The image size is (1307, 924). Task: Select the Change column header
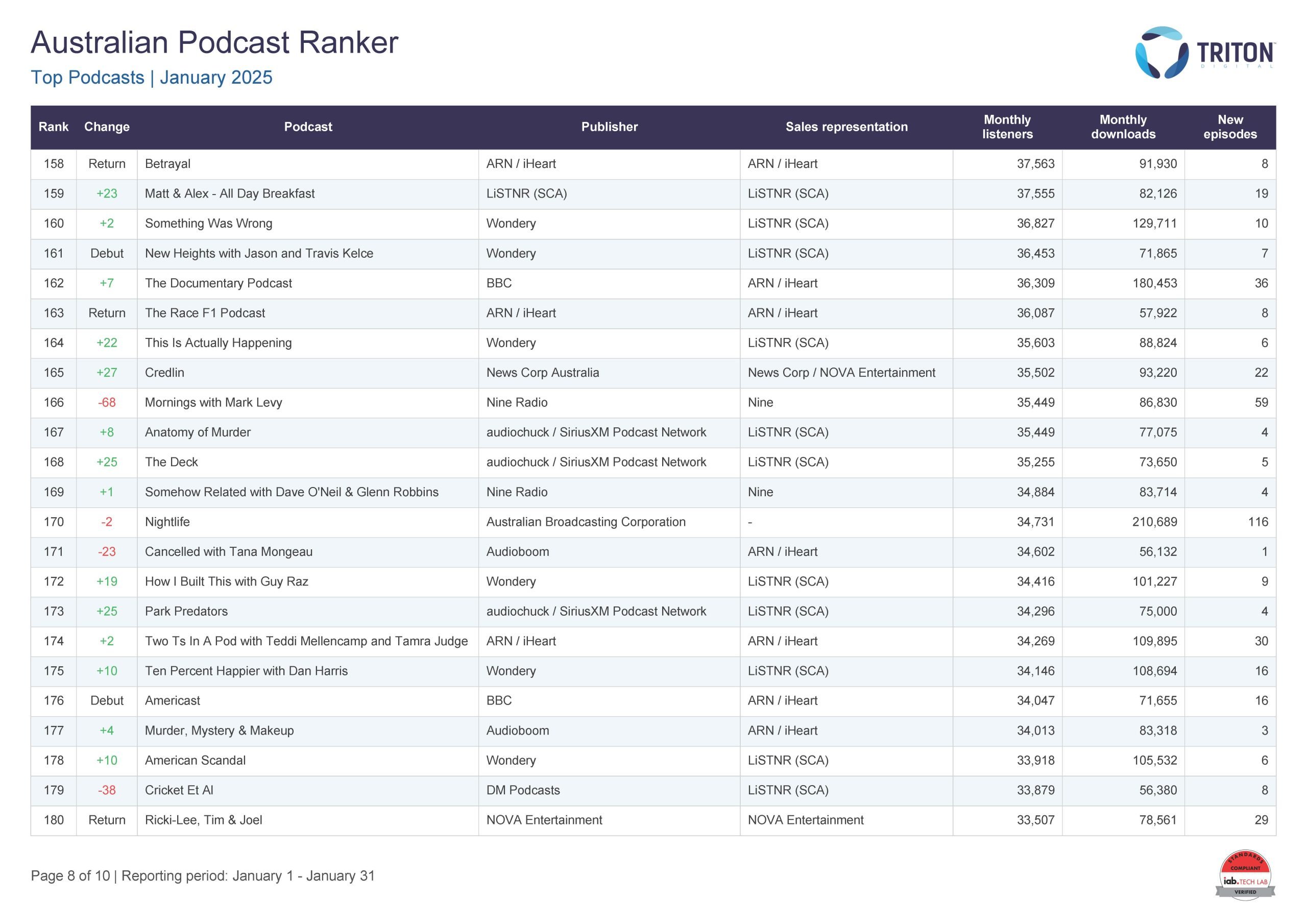tap(107, 127)
